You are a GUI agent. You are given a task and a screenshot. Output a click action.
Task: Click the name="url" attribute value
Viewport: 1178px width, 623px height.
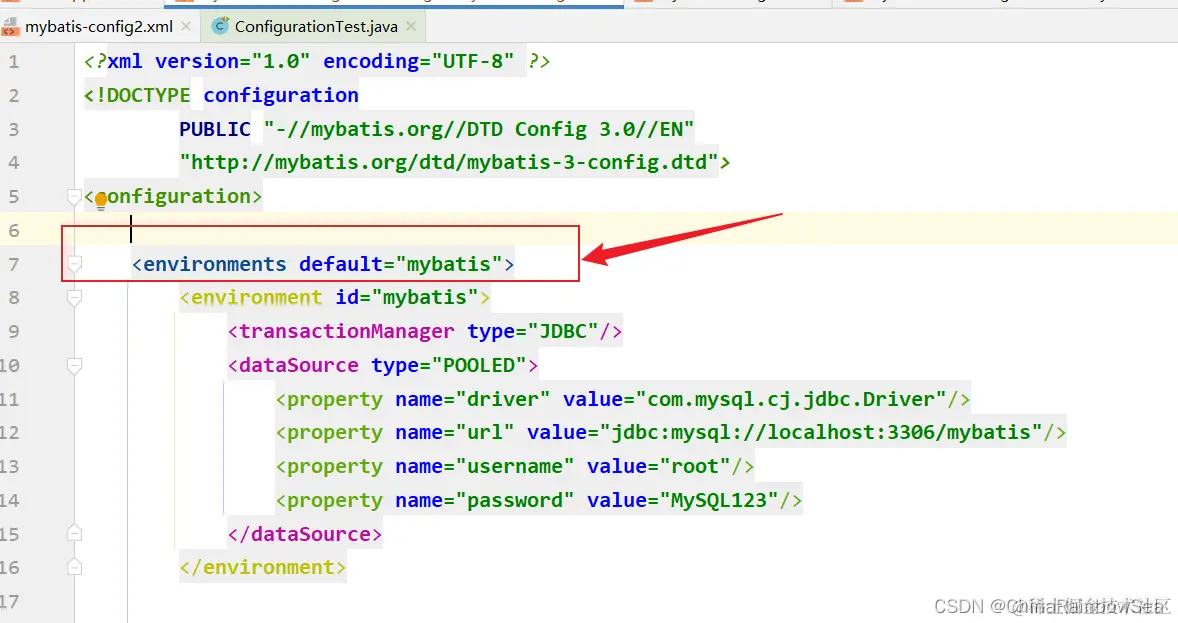[485, 433]
